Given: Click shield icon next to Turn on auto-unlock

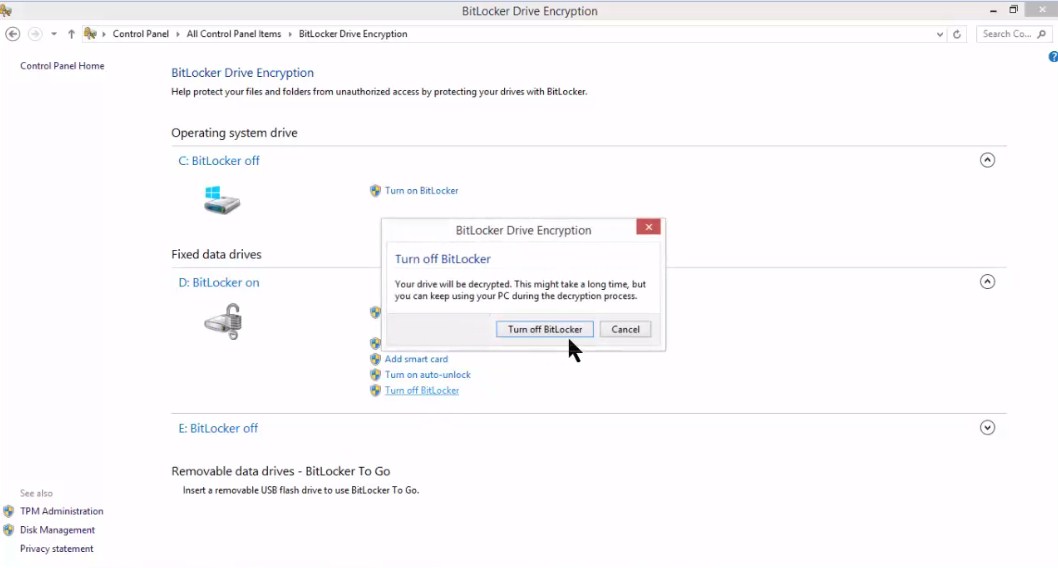Looking at the screenshot, I should 375,374.
